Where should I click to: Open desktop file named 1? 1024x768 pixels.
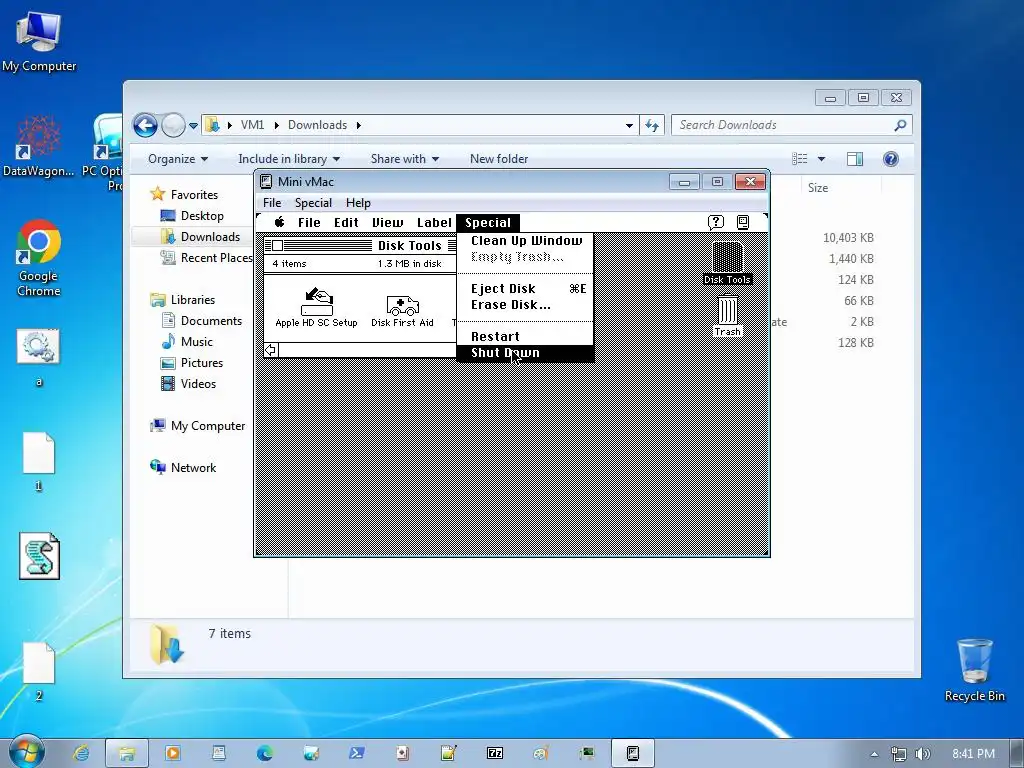(x=39, y=461)
